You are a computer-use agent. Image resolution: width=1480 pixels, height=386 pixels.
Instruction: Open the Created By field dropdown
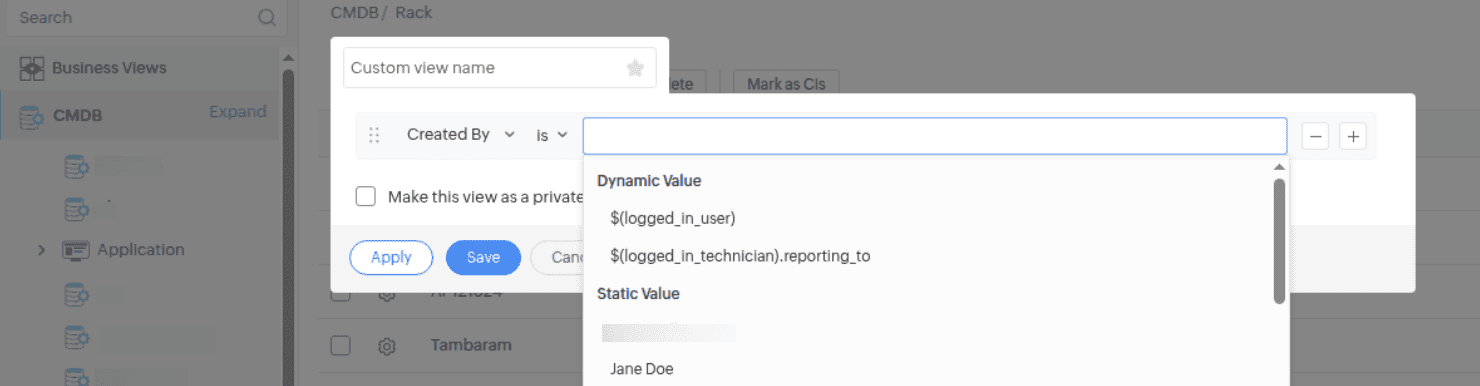coord(461,134)
